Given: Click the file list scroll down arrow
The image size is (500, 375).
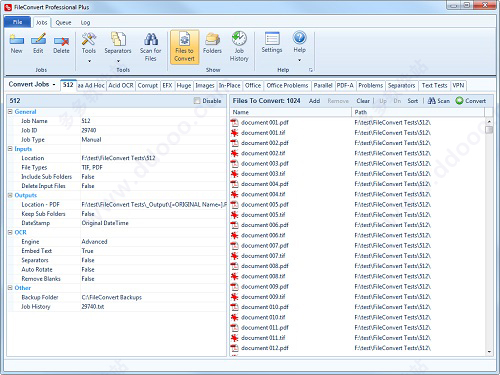Looking at the screenshot, I should pyautogui.click(x=489, y=352).
